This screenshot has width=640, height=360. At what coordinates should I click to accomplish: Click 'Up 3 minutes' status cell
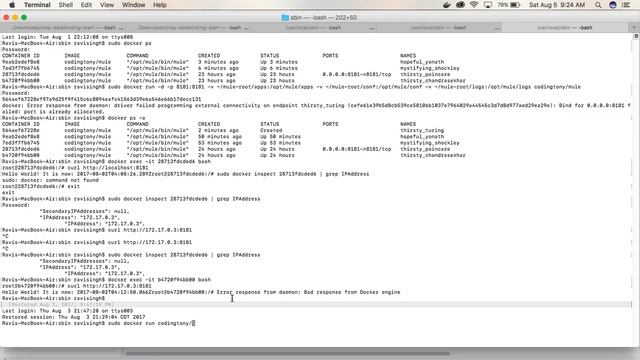click(279, 62)
